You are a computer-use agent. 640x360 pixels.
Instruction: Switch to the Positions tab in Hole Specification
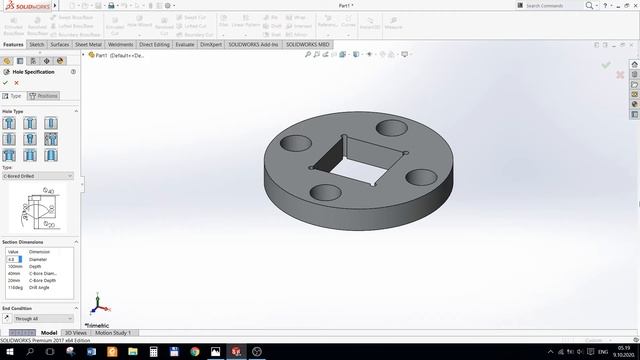pyautogui.click(x=44, y=96)
